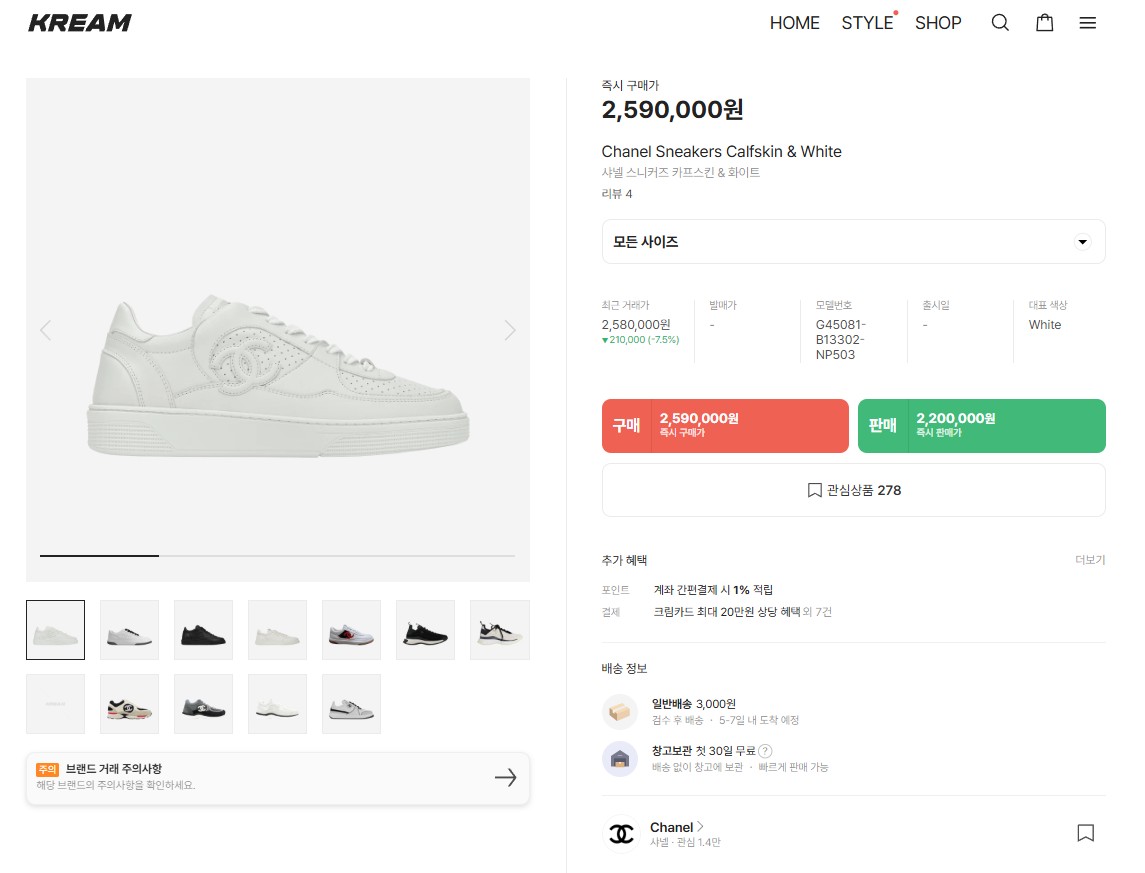Go to the SHOP menu
1145x873 pixels.
(938, 23)
